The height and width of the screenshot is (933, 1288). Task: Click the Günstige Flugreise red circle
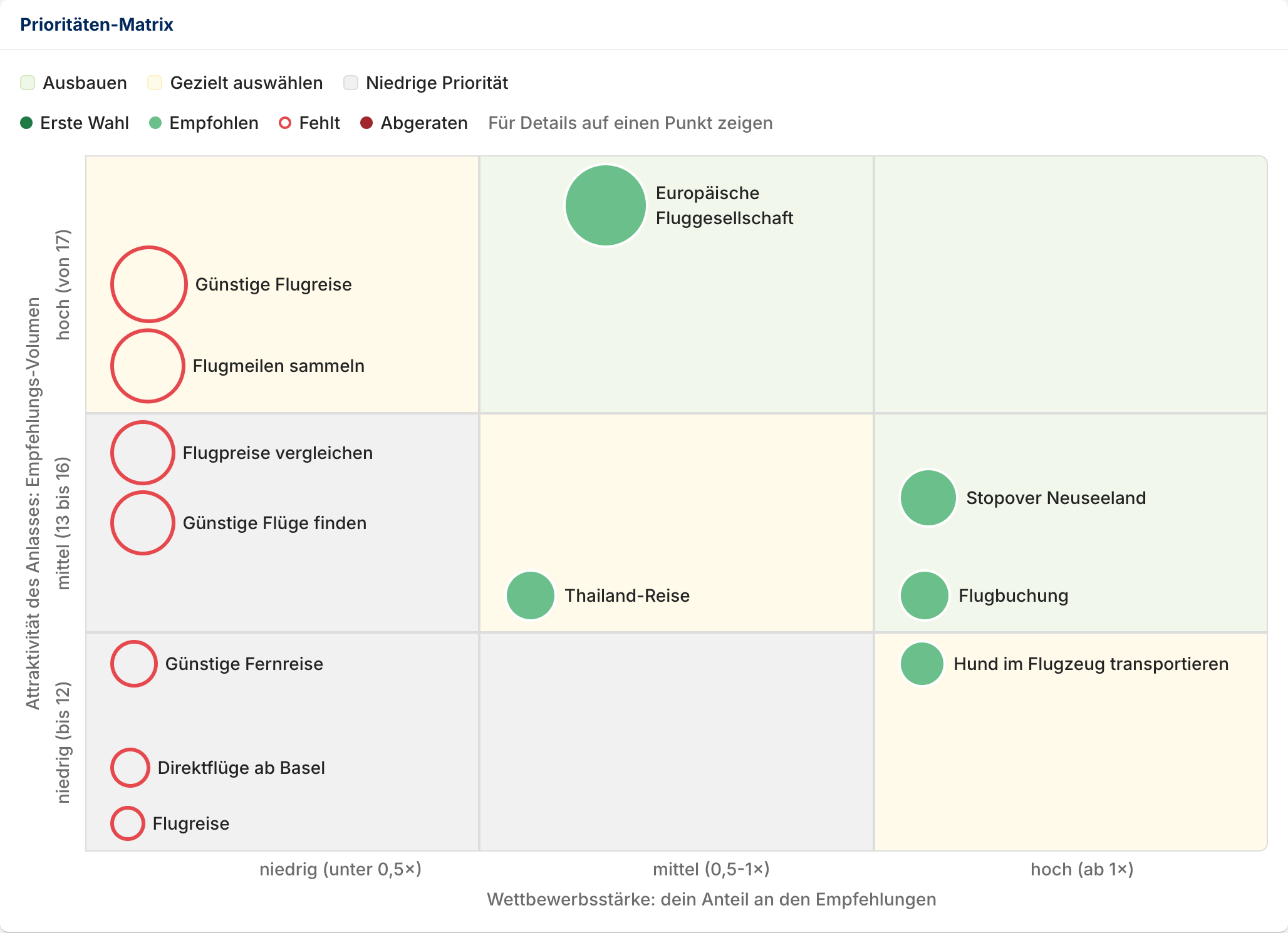click(x=149, y=284)
